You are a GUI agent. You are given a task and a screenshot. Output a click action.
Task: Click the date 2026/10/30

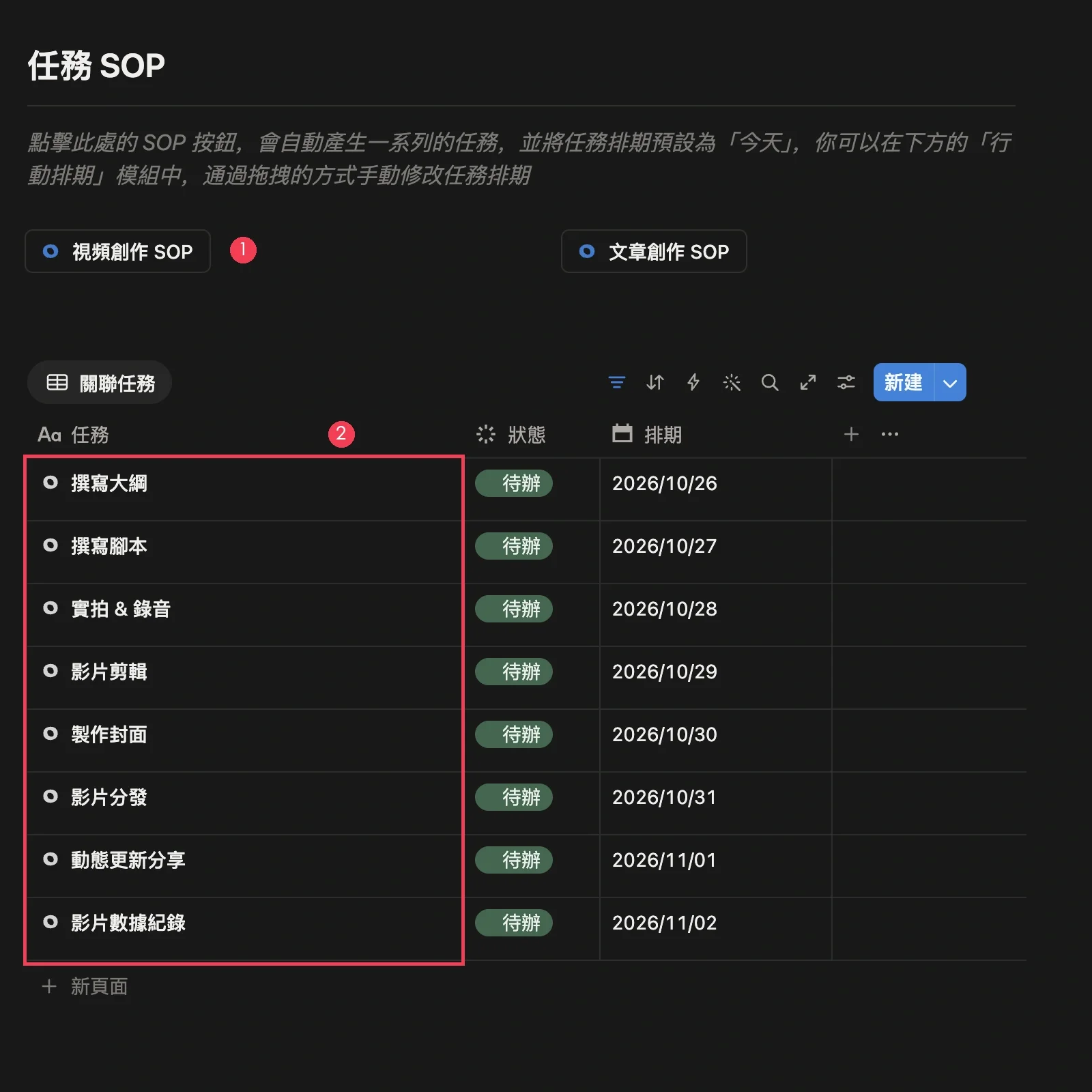[665, 734]
